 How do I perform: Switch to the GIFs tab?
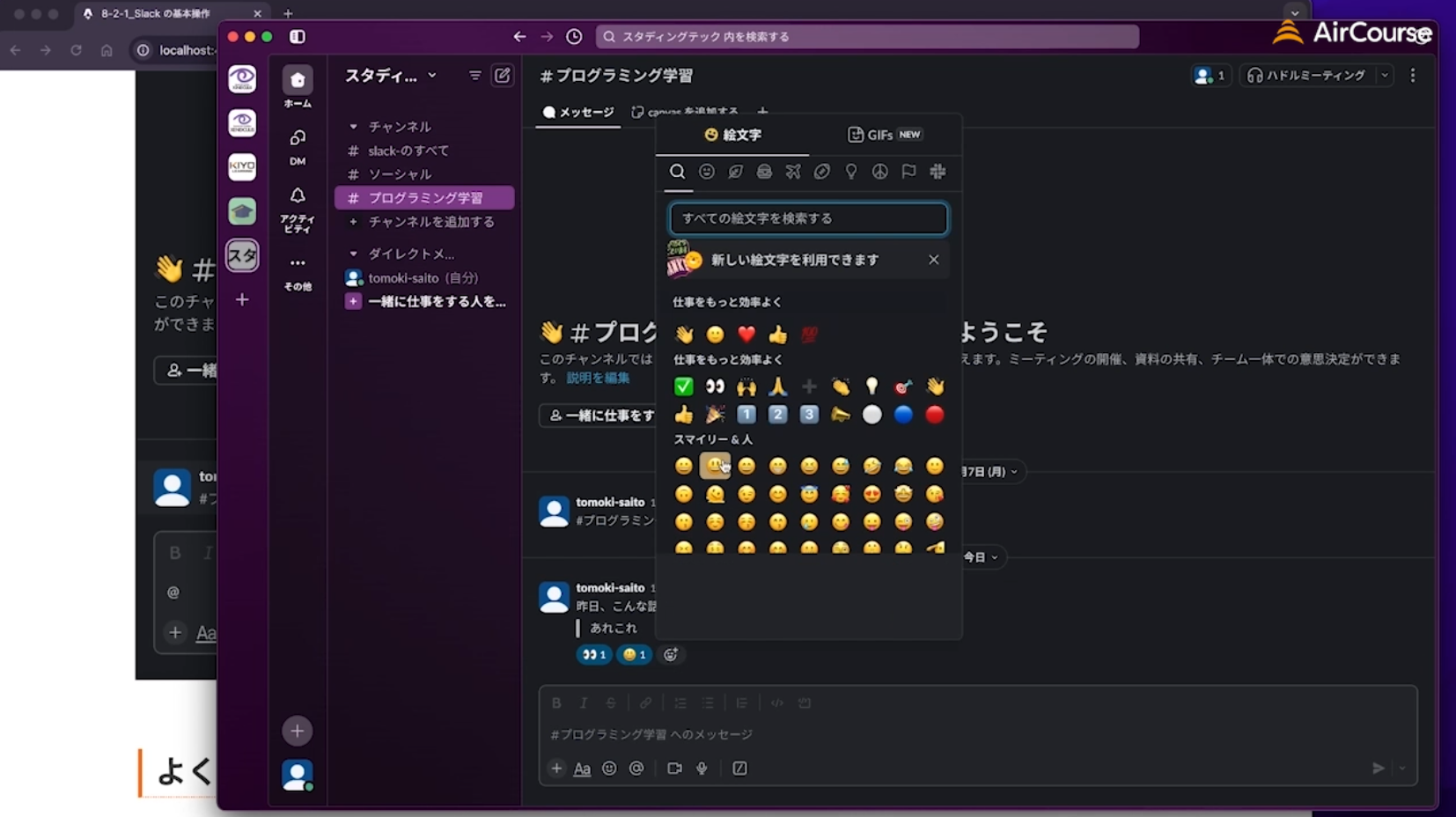[x=884, y=135]
